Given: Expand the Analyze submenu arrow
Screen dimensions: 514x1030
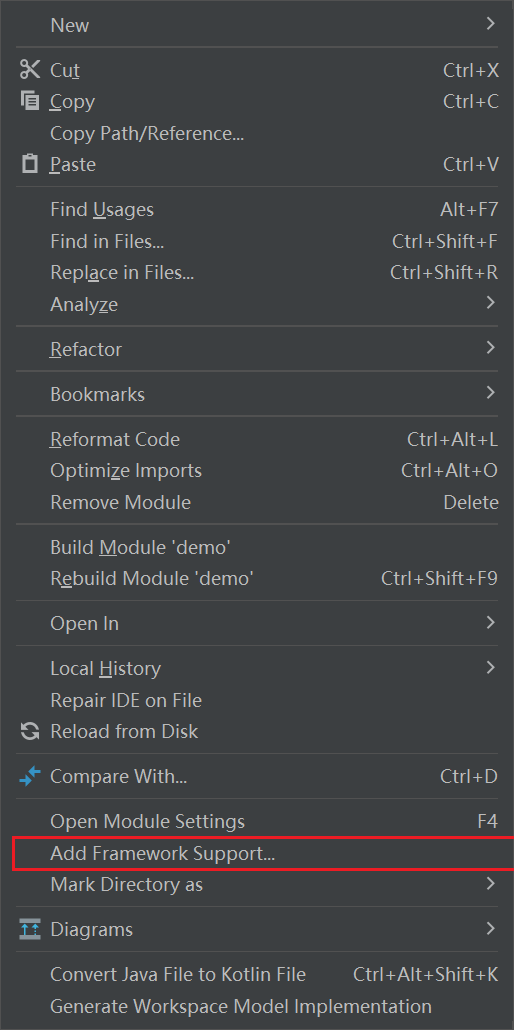Looking at the screenshot, I should (x=490, y=303).
